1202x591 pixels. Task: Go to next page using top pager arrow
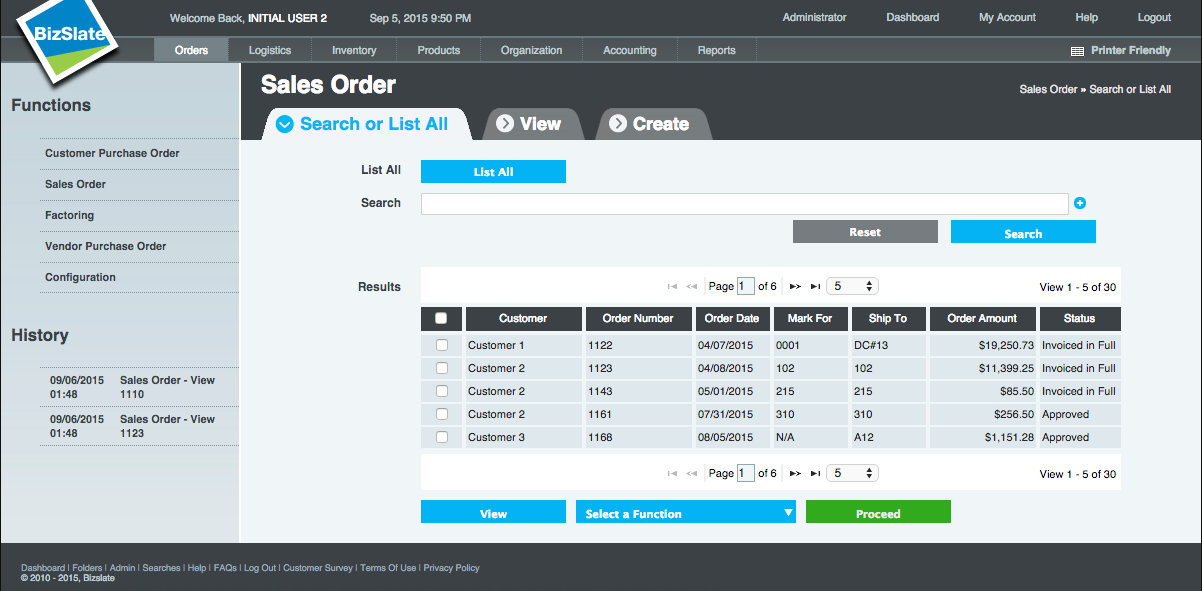795,287
